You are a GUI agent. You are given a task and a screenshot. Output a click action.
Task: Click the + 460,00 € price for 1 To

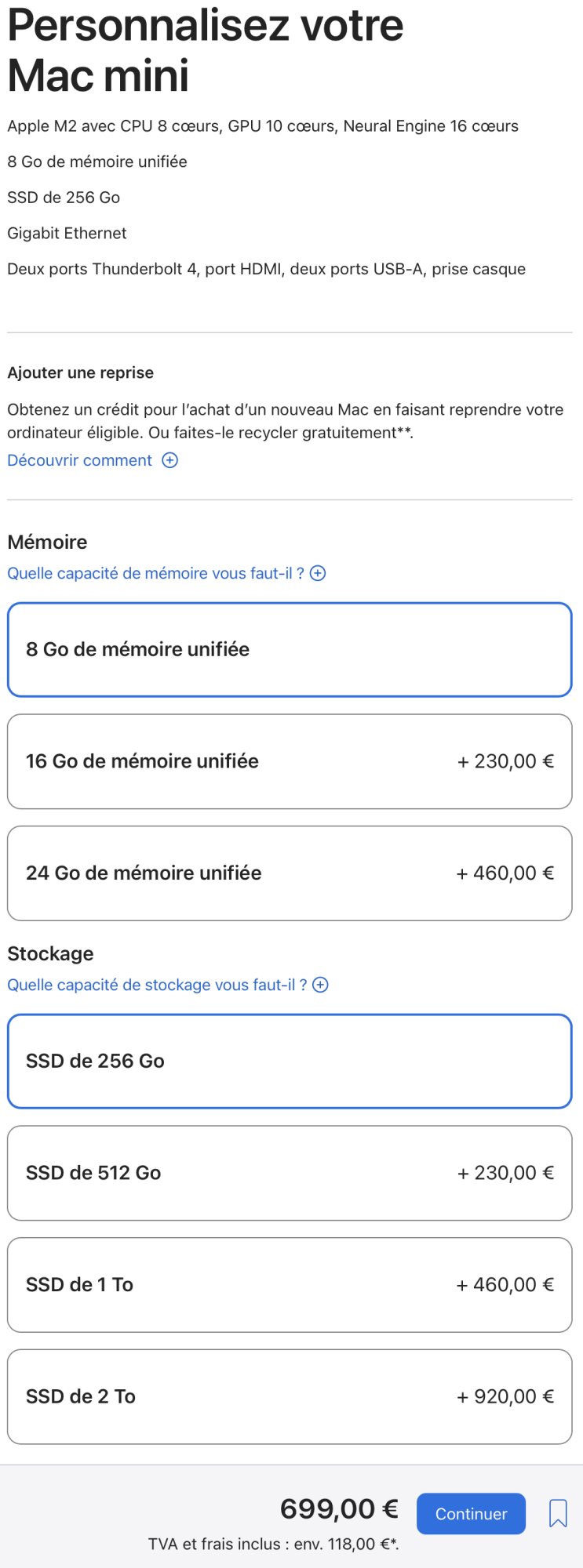pyautogui.click(x=506, y=1284)
